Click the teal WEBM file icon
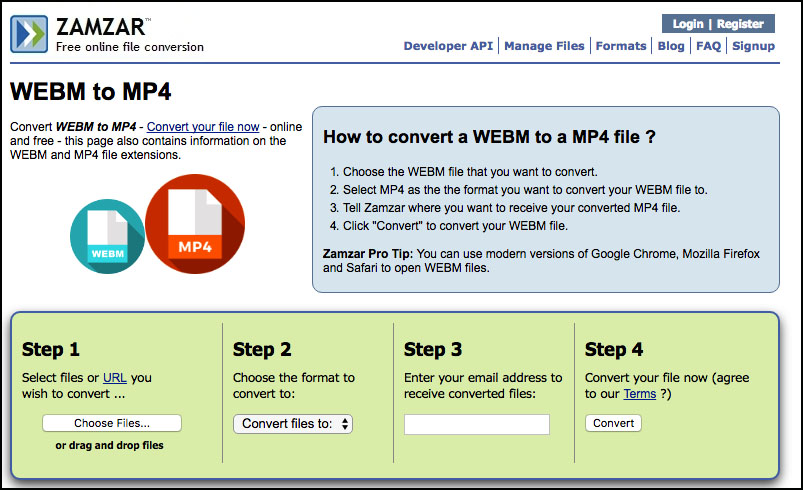803x490 pixels. point(108,236)
